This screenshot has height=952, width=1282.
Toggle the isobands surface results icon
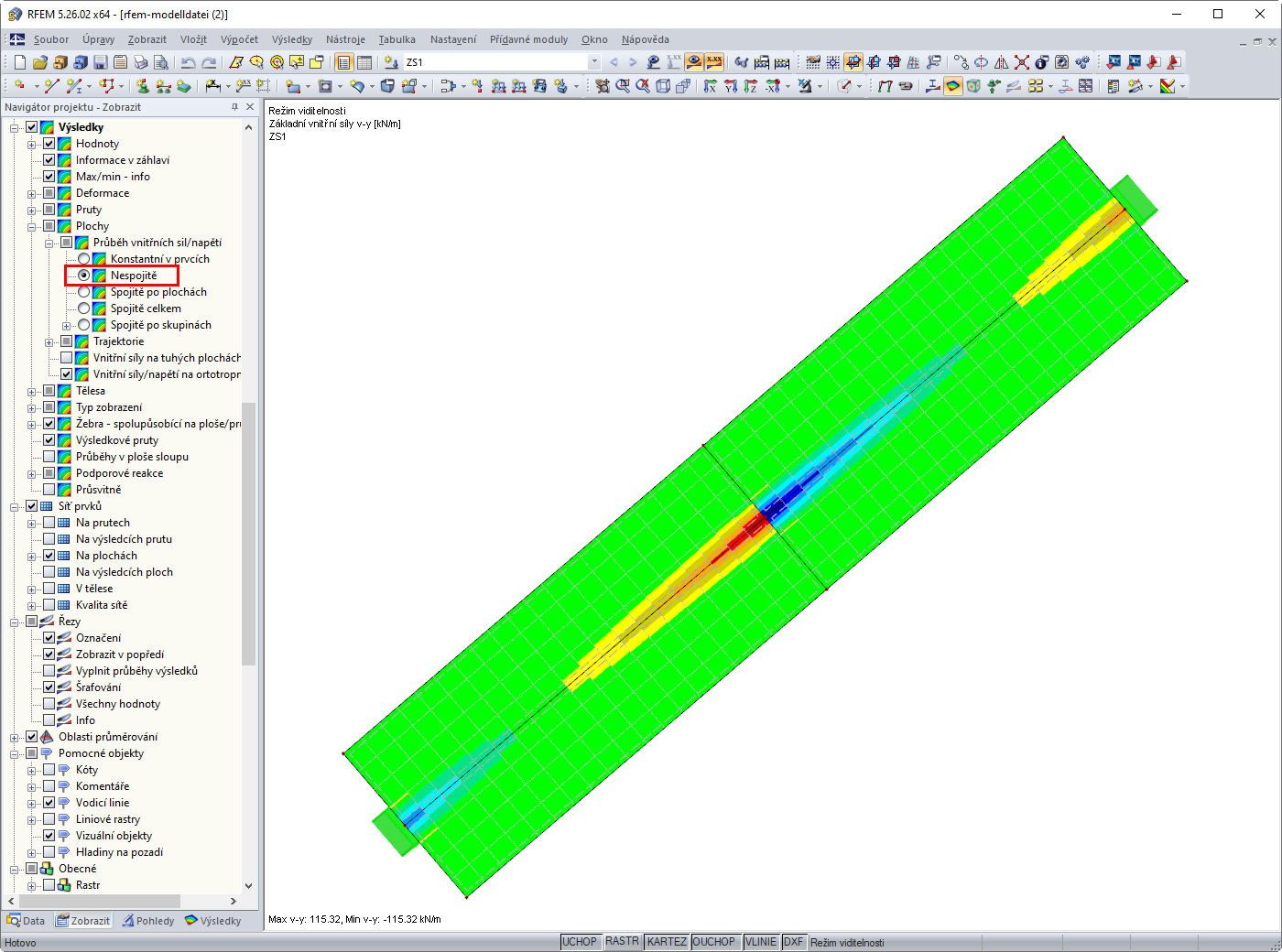tap(953, 86)
